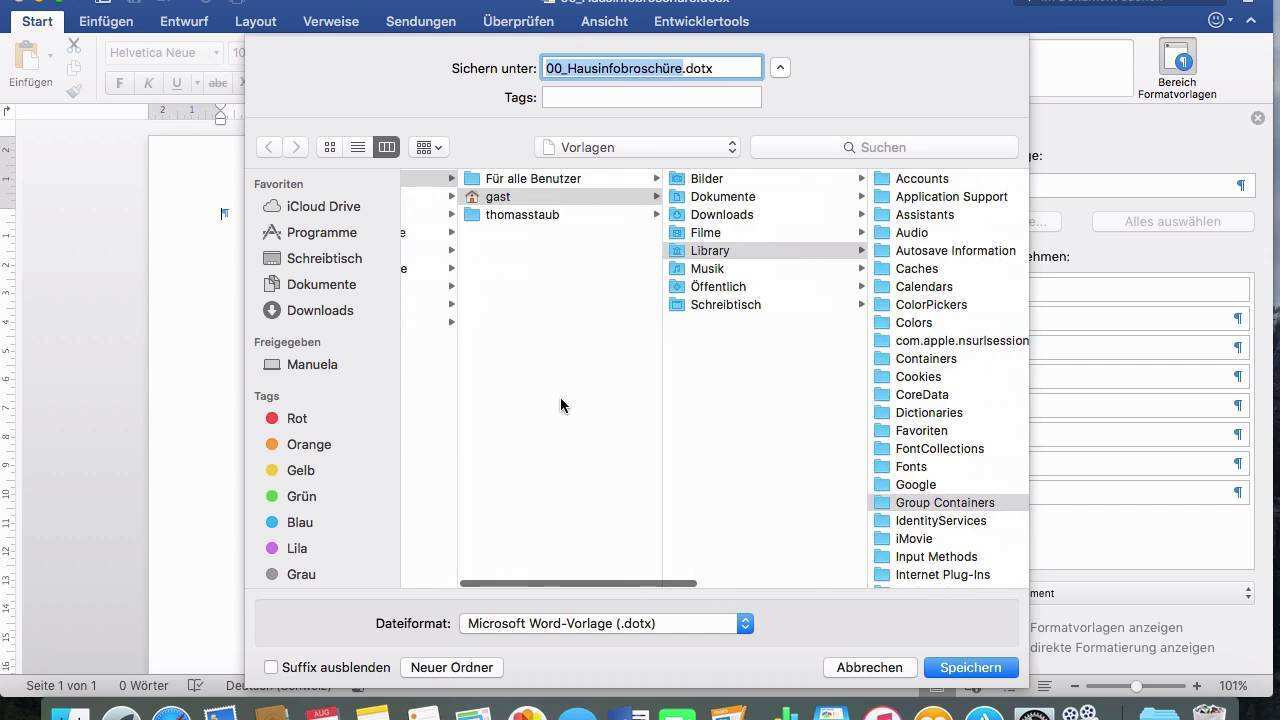This screenshot has height=720, width=1280.
Task: Open the group arrangement dropdown
Action: [x=429, y=147]
